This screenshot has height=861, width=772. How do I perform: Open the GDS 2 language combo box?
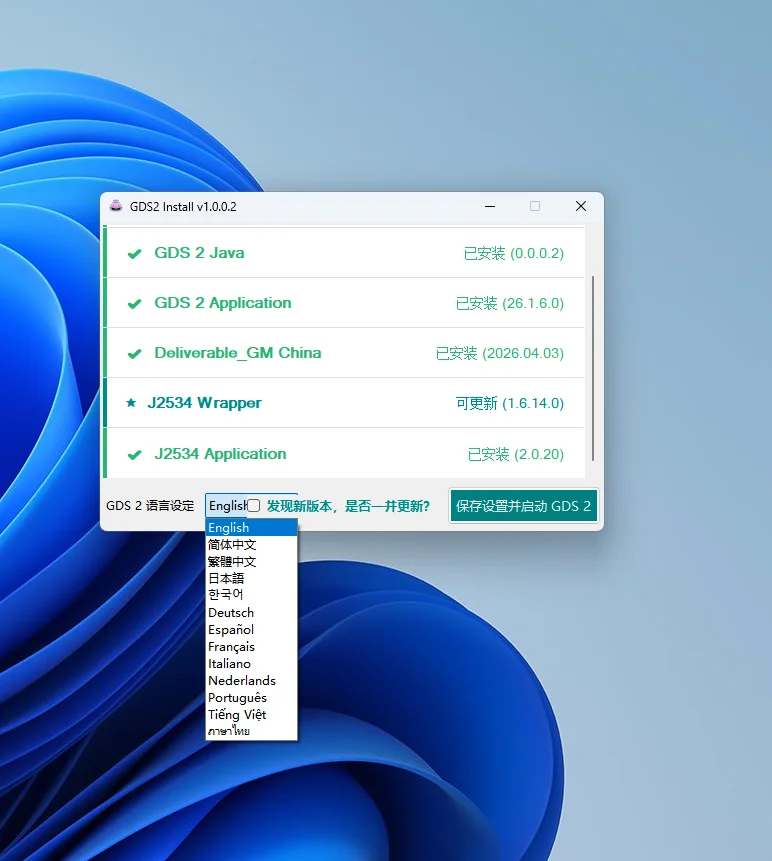pos(251,505)
